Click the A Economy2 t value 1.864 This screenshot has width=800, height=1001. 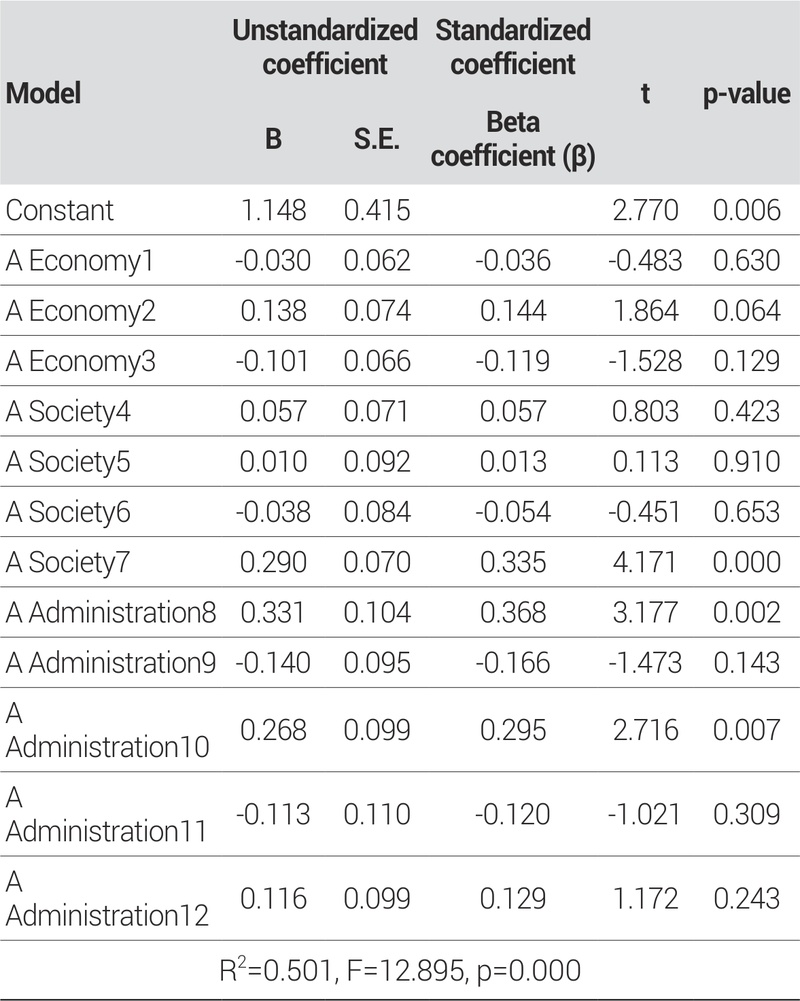point(644,311)
